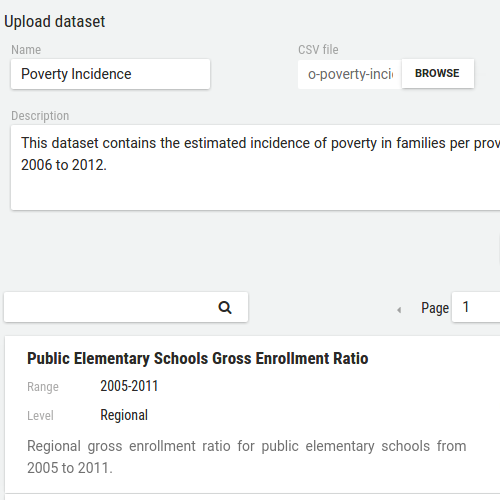500x500 pixels.
Task: Select the 2005-2011 range value
Action: (129, 386)
